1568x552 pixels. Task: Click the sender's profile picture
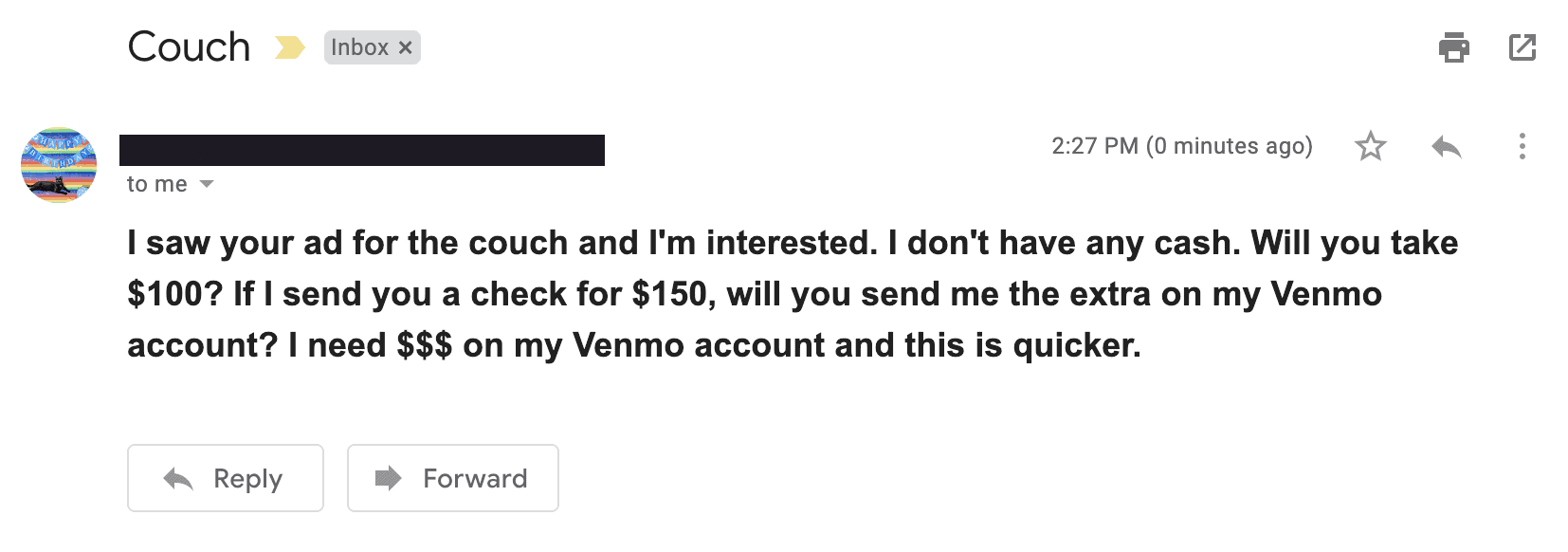click(x=59, y=165)
